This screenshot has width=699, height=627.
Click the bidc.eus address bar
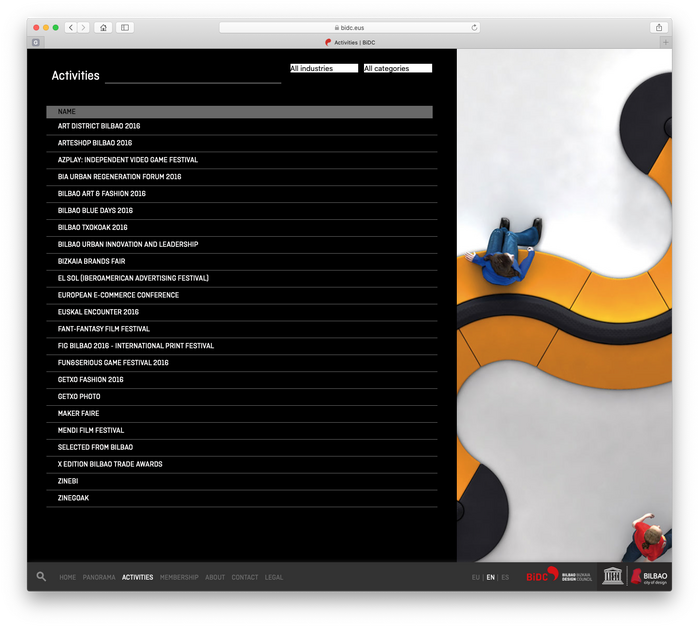pos(350,28)
